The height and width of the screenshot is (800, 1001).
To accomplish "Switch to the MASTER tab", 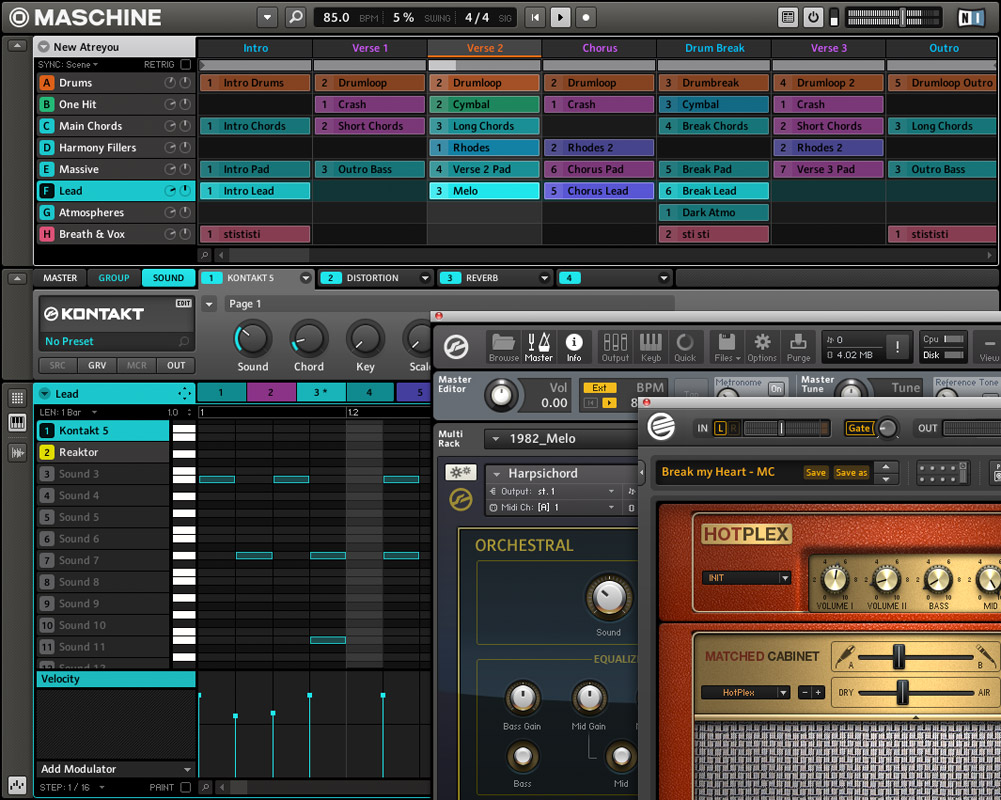I will pyautogui.click(x=60, y=278).
